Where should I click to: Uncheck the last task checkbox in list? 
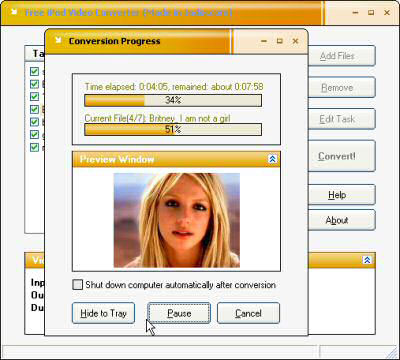[34, 147]
